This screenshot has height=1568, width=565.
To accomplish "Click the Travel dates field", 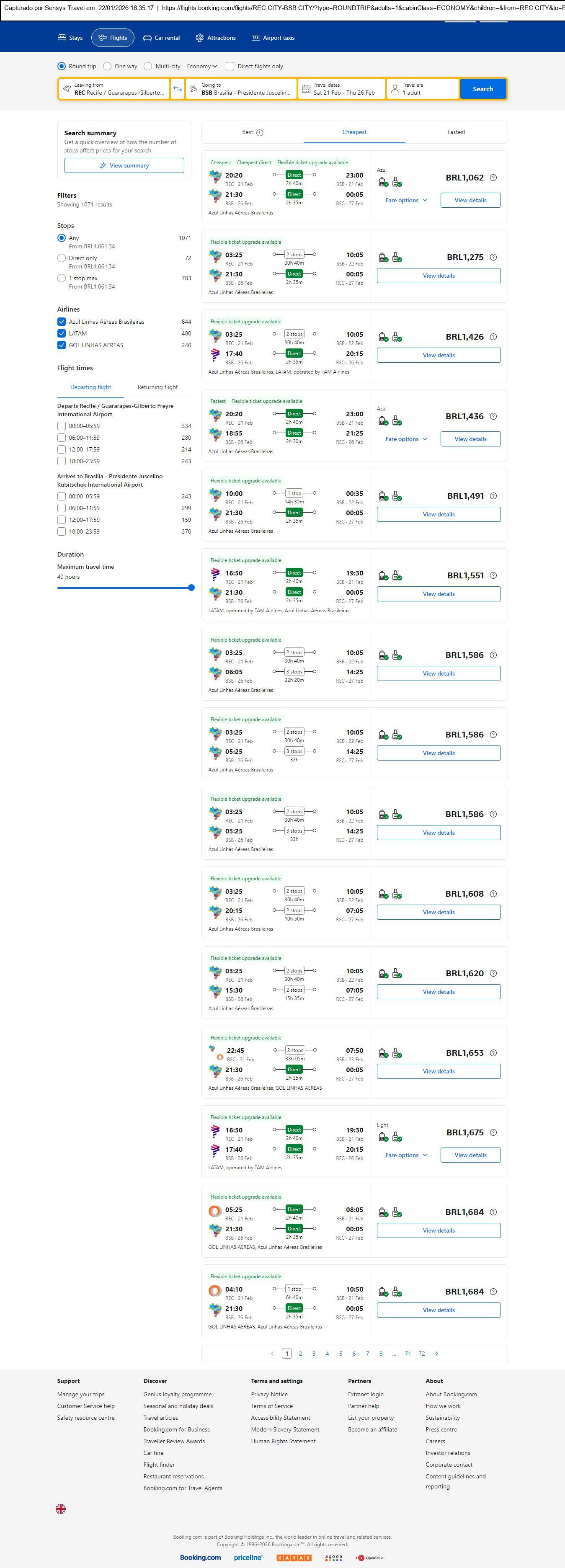I will pyautogui.click(x=343, y=89).
